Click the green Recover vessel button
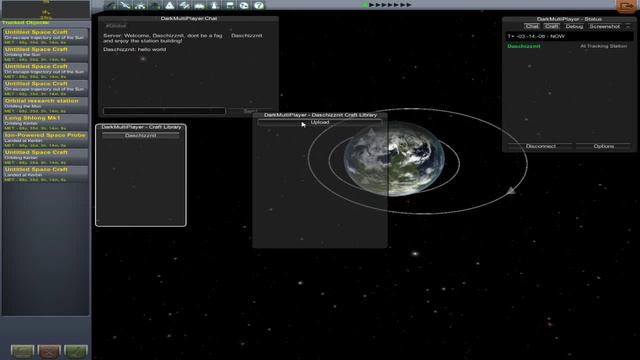The image size is (640, 360). [76, 351]
